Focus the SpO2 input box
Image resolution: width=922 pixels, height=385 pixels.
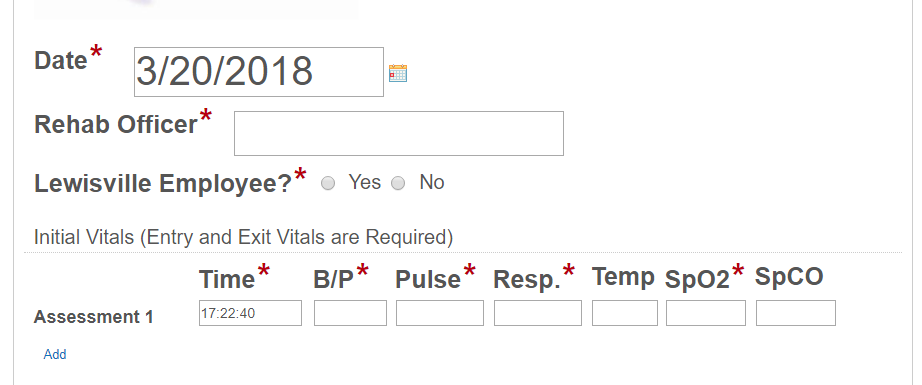point(706,313)
